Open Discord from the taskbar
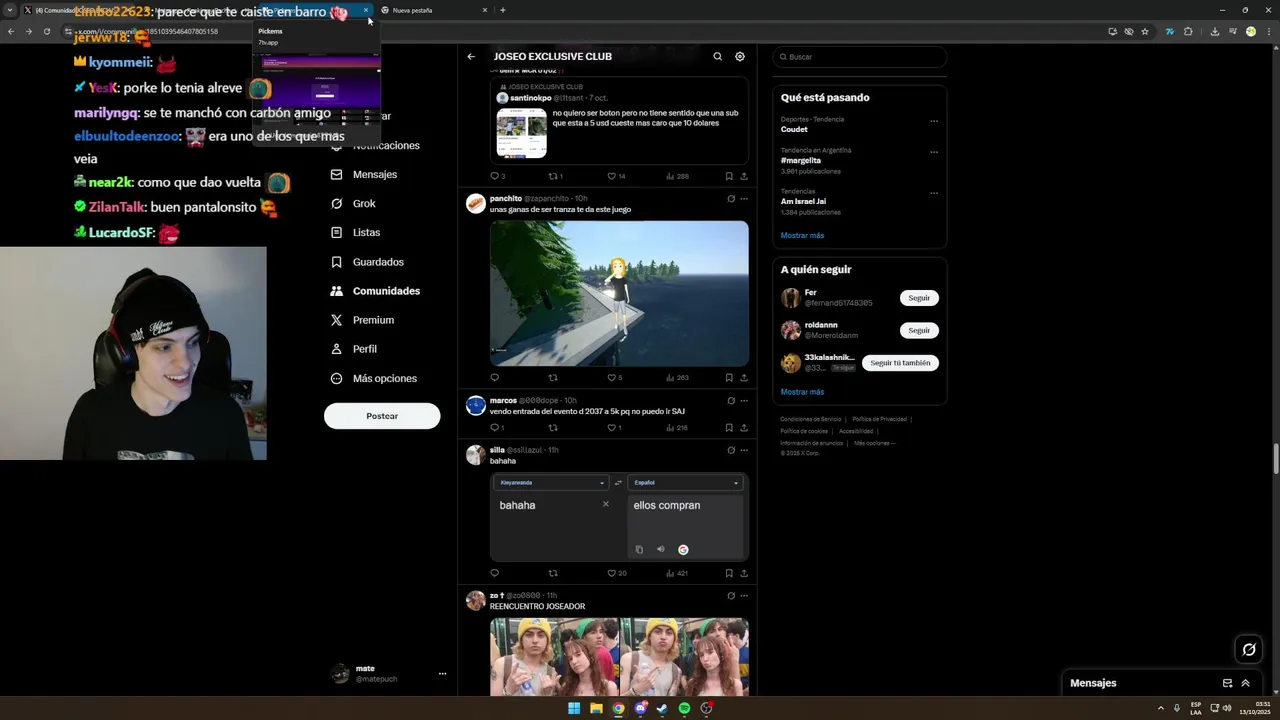Viewport: 1280px width, 720px height. [640, 708]
